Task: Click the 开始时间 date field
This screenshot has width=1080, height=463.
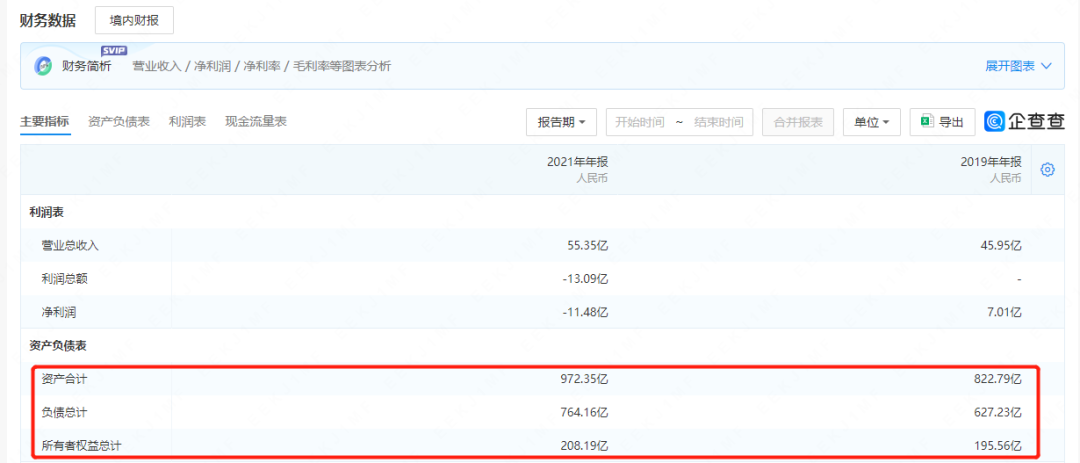Action: point(640,122)
